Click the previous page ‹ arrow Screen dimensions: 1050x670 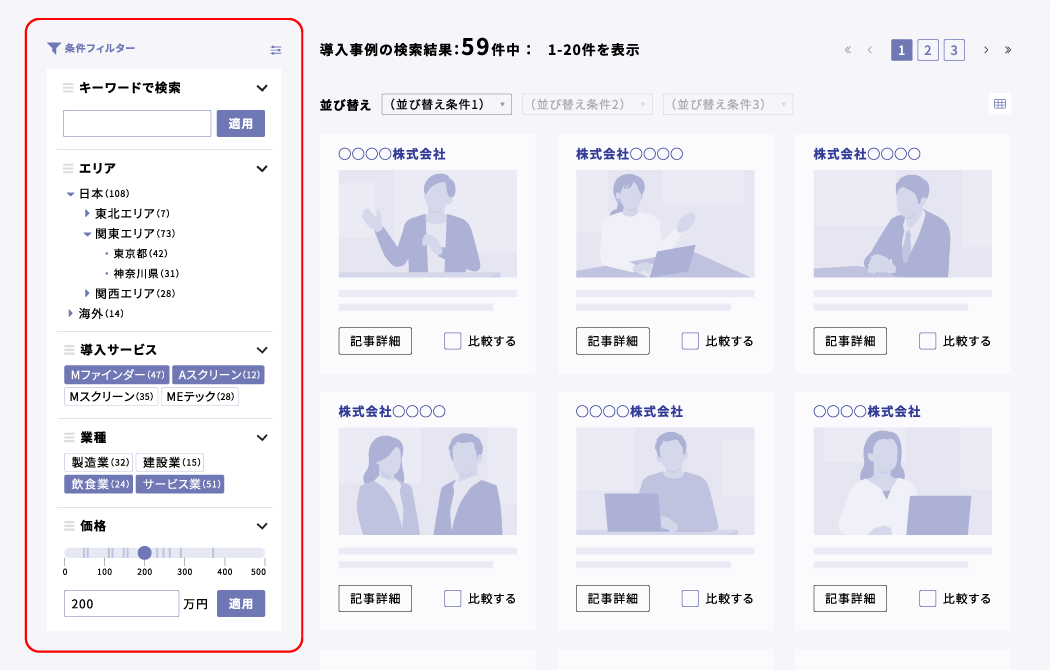[869, 48]
